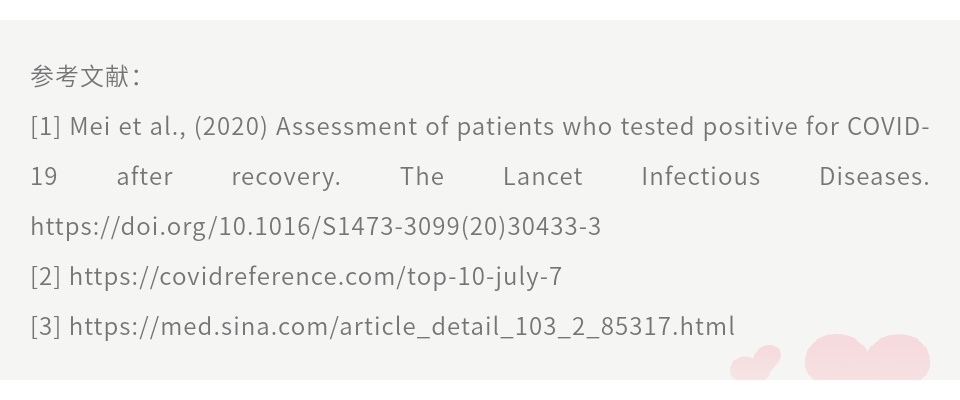Click the [1] reference number
This screenshot has height=400, width=960.
(x=46, y=127)
